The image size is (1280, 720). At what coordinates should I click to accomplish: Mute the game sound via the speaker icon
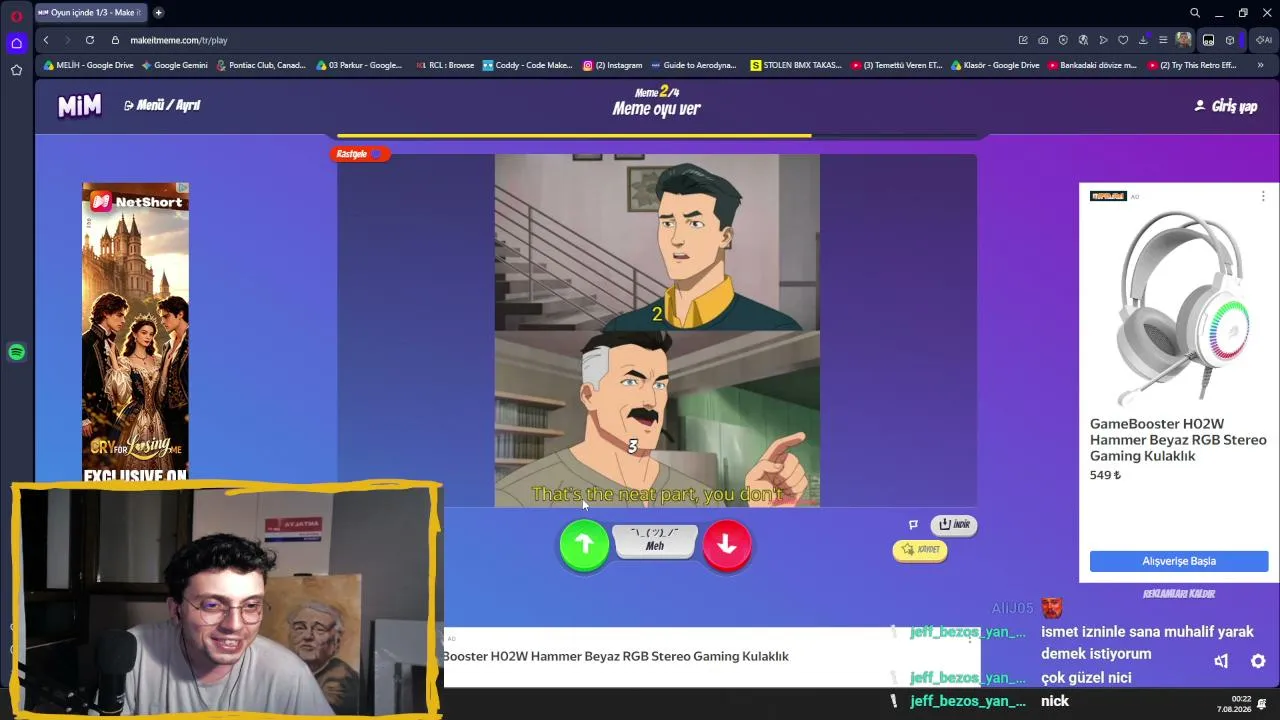coord(1221,661)
